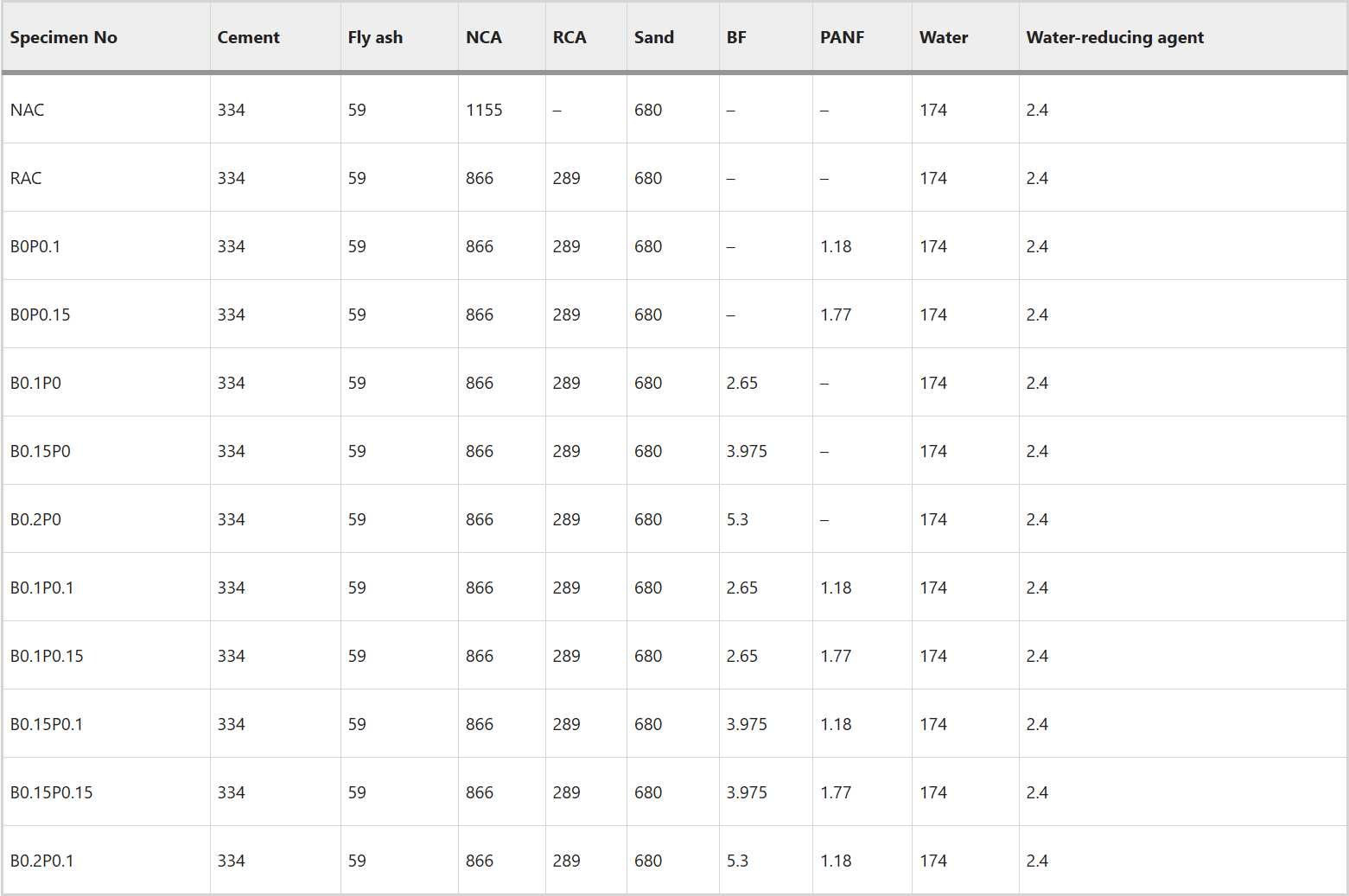Click the Specimen No column header
1349x896 pixels.
[64, 37]
